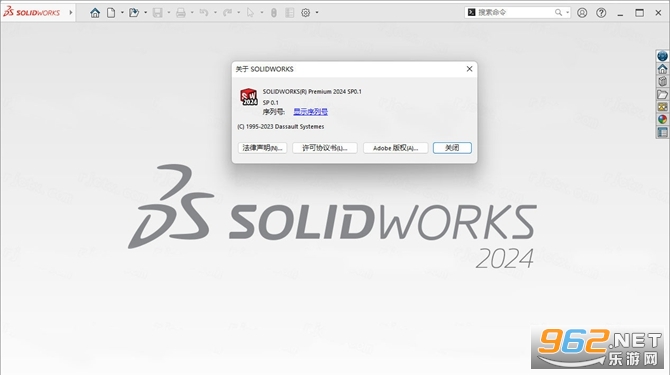Screen dimensions: 670x375
Task: Open File Properties list icon in toolbar
Action: [x=290, y=13]
